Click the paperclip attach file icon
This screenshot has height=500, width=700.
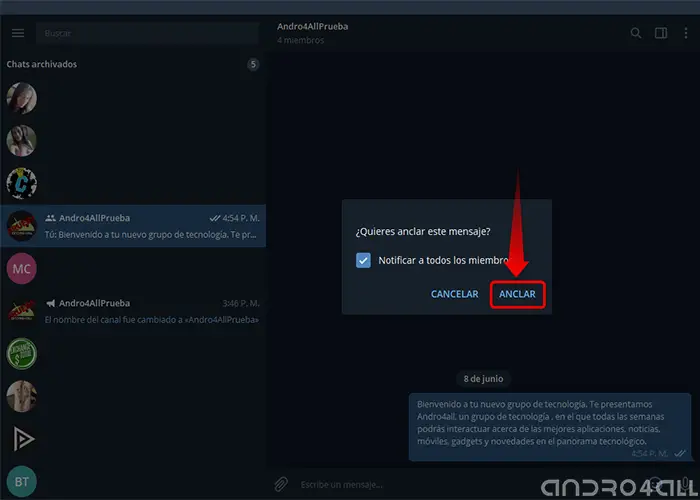pyautogui.click(x=281, y=484)
